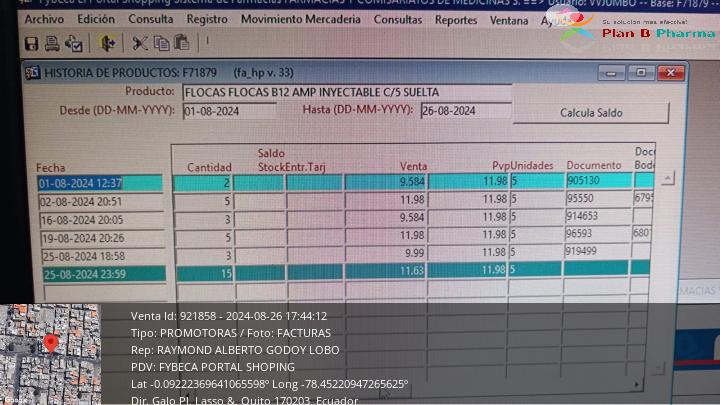Click the Save floppy disk icon

click(31, 44)
